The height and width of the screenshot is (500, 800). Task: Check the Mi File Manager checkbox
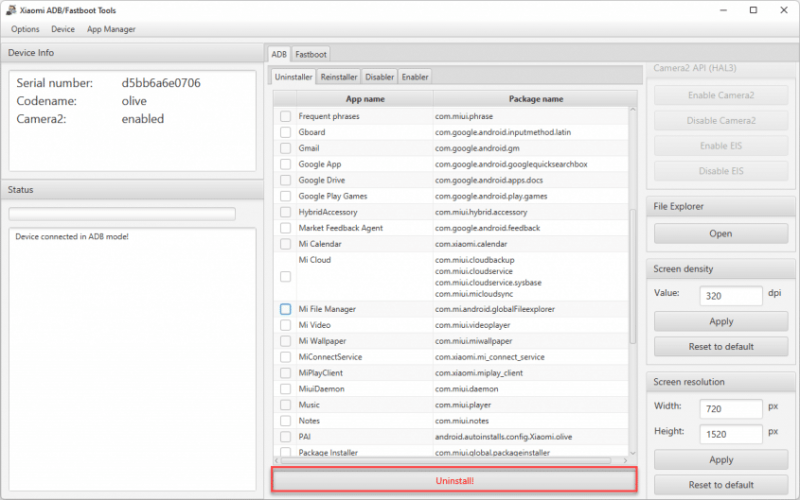coord(285,309)
